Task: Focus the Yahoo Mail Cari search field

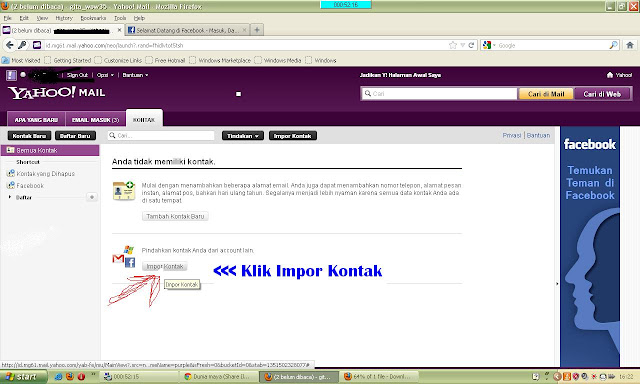Action: [x=439, y=93]
